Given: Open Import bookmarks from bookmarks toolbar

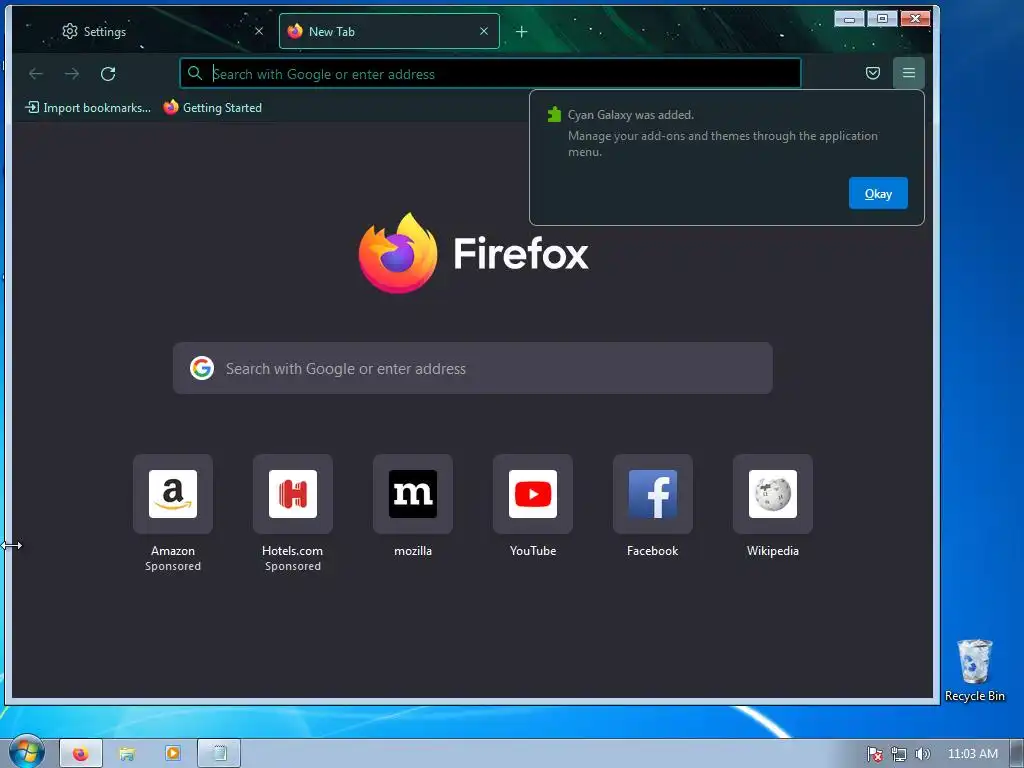Looking at the screenshot, I should (88, 108).
